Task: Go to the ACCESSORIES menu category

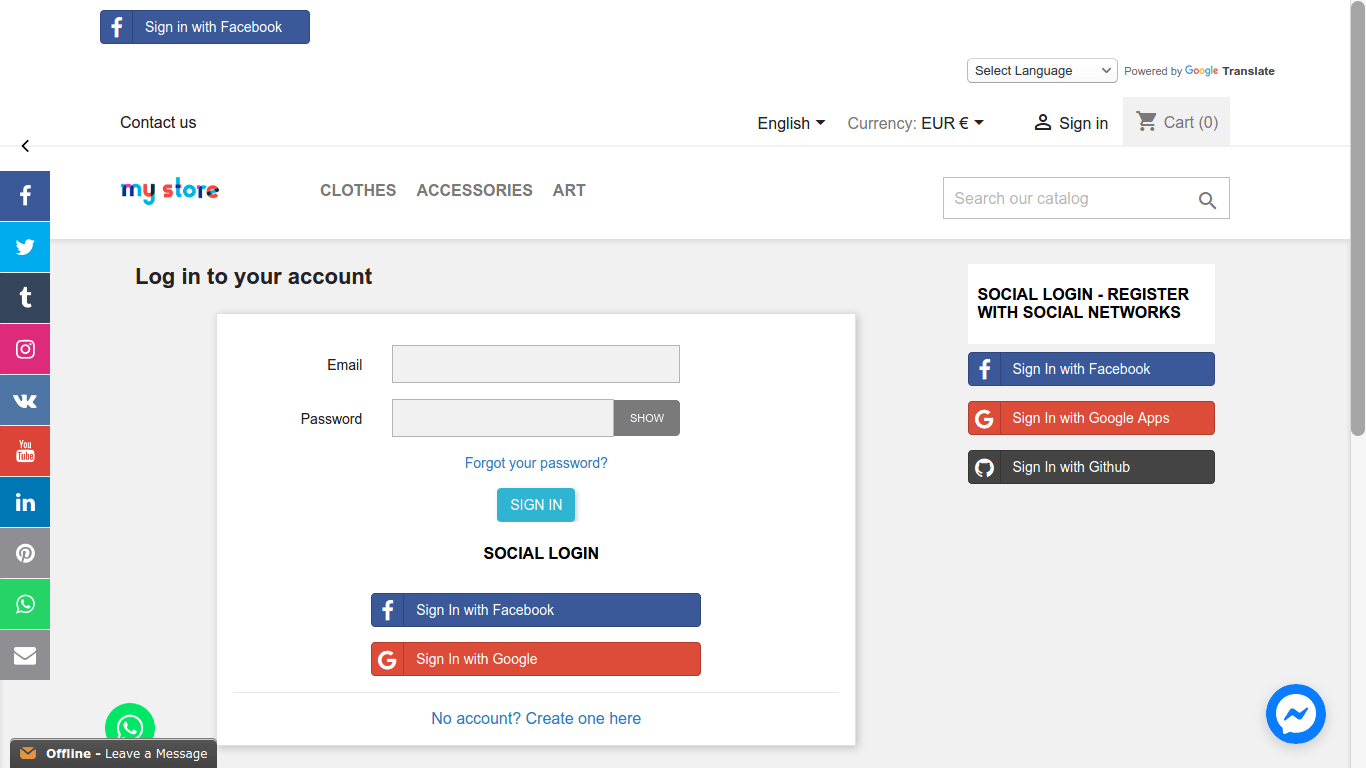Action: click(474, 190)
